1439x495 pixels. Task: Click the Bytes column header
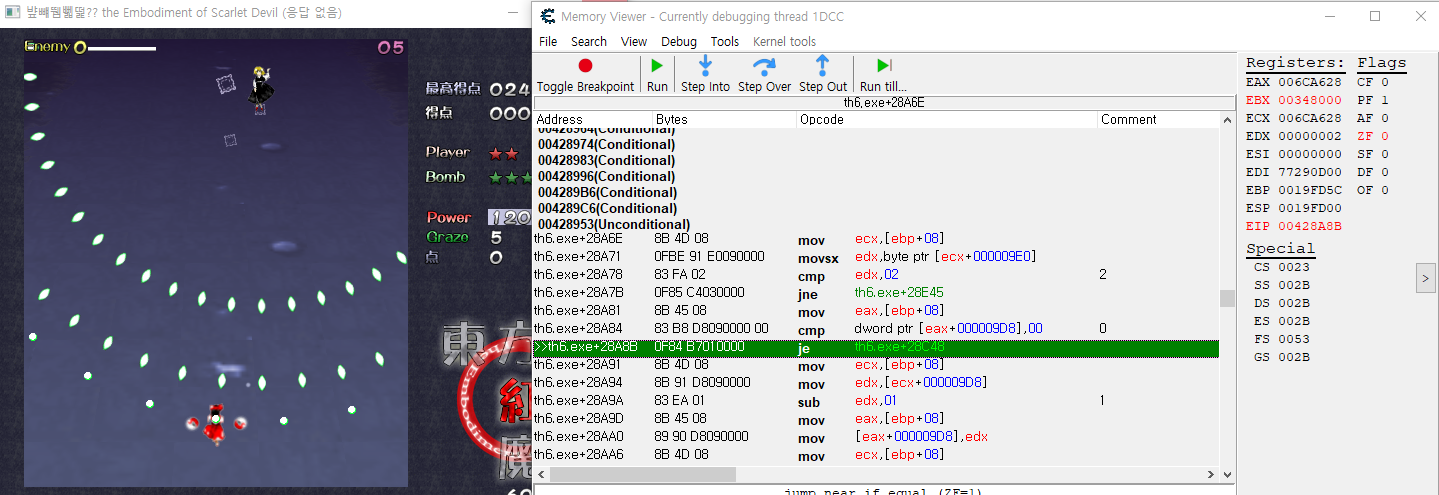[x=725, y=119]
